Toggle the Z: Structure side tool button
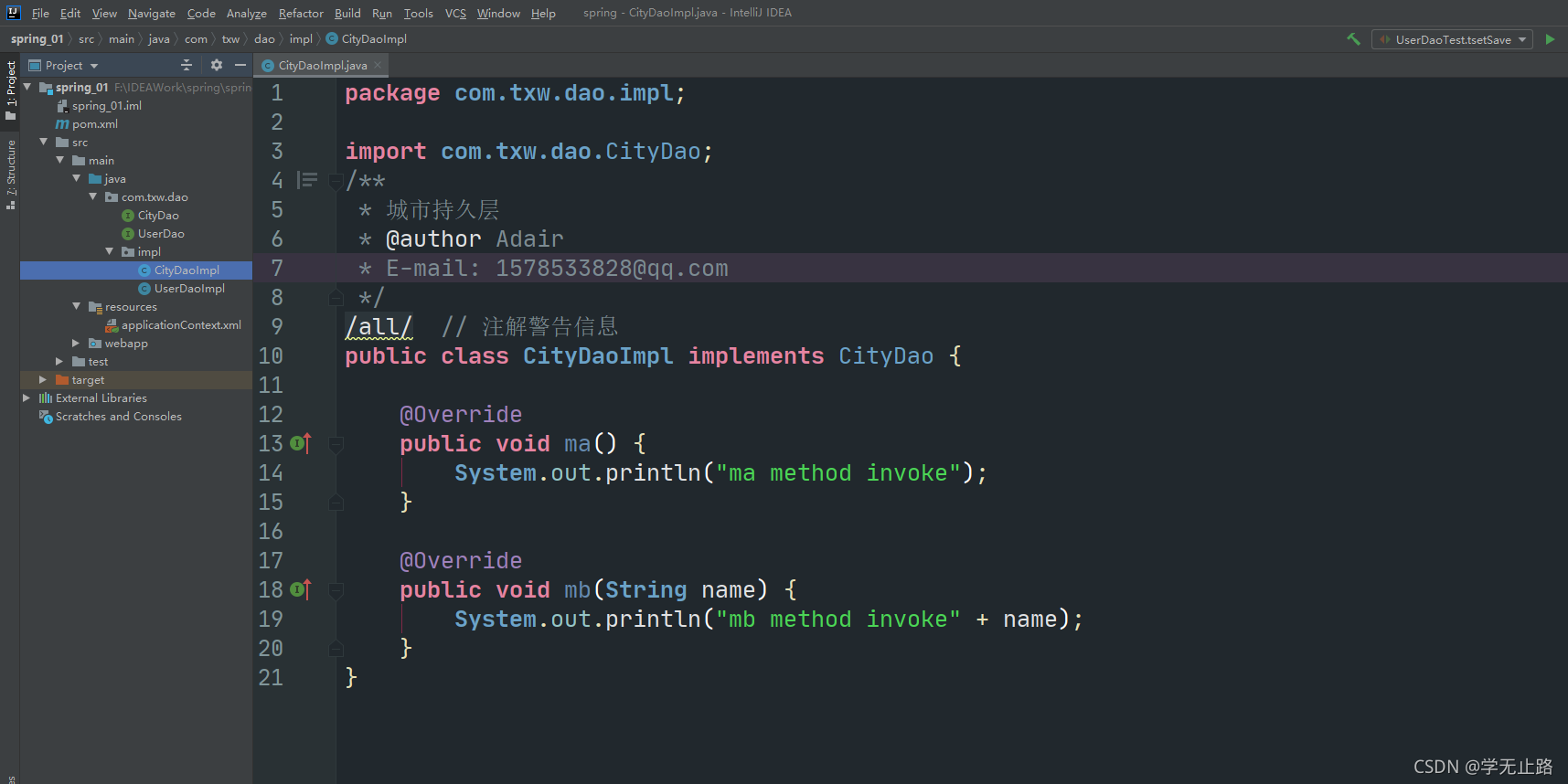Image resolution: width=1568 pixels, height=784 pixels. click(x=10, y=175)
